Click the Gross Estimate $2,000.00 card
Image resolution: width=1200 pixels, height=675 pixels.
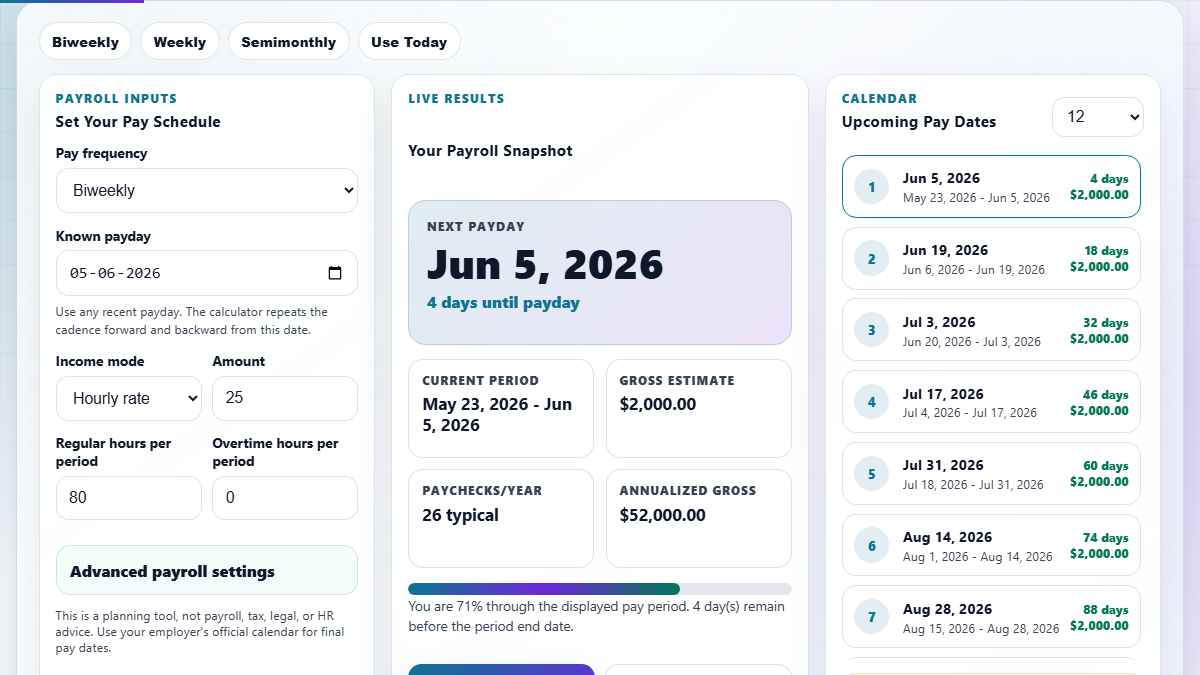point(699,408)
